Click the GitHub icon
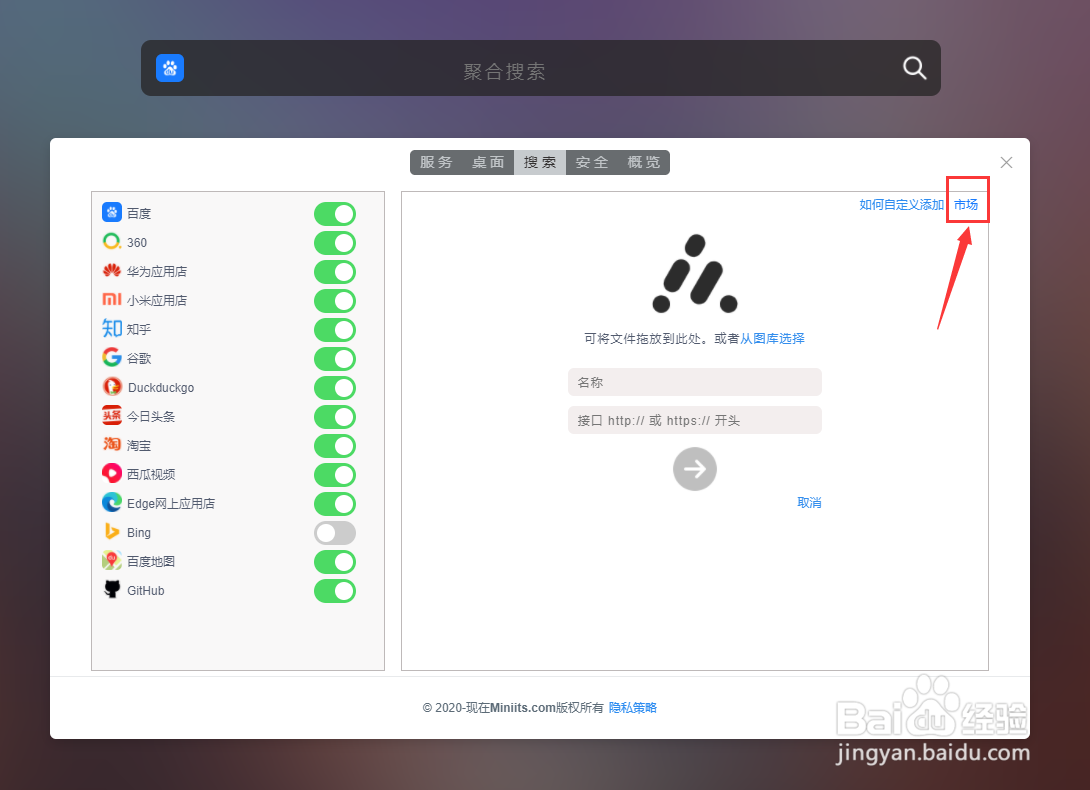 point(112,590)
